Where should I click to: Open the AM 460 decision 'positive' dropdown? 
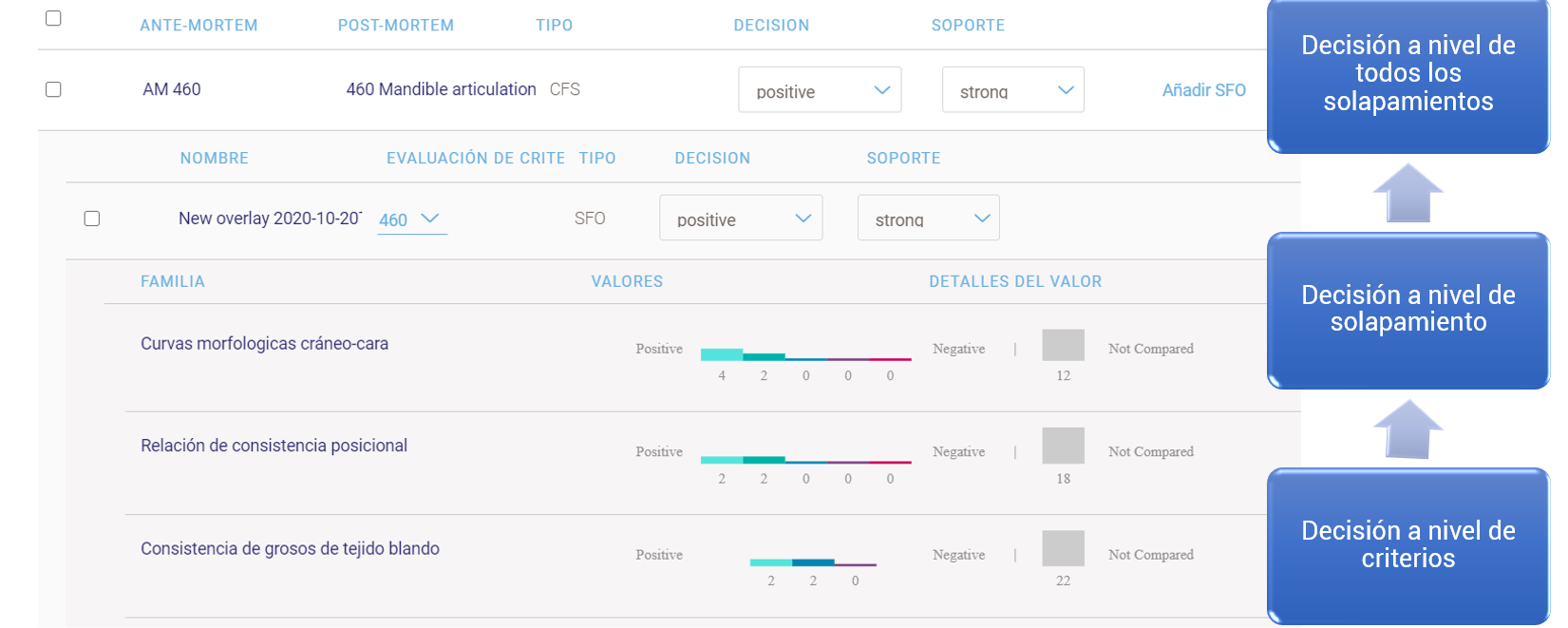click(820, 90)
